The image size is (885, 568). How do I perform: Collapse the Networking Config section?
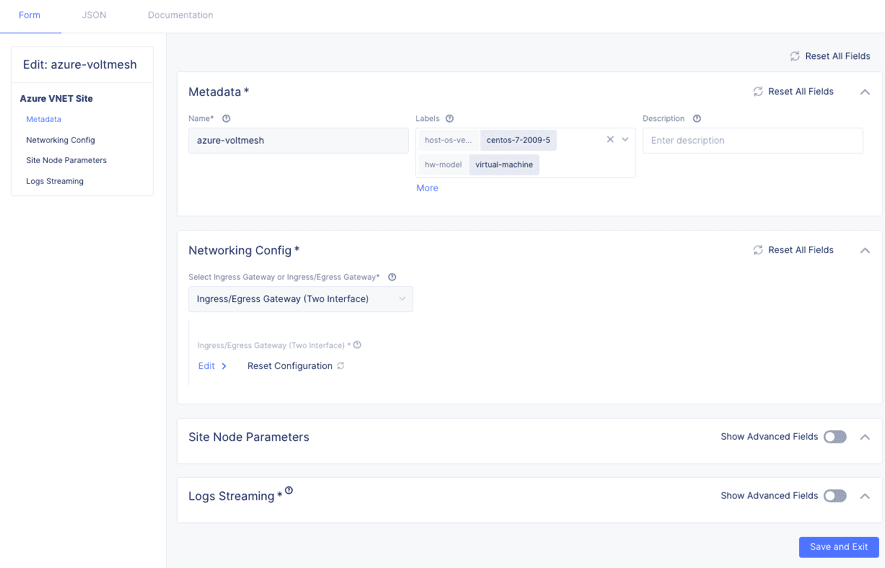pos(865,250)
